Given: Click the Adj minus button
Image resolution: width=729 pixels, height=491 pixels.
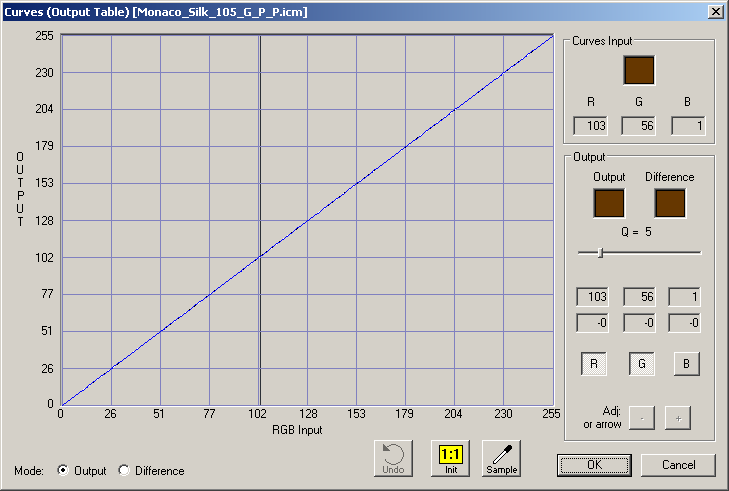Looking at the screenshot, I should [x=642, y=418].
